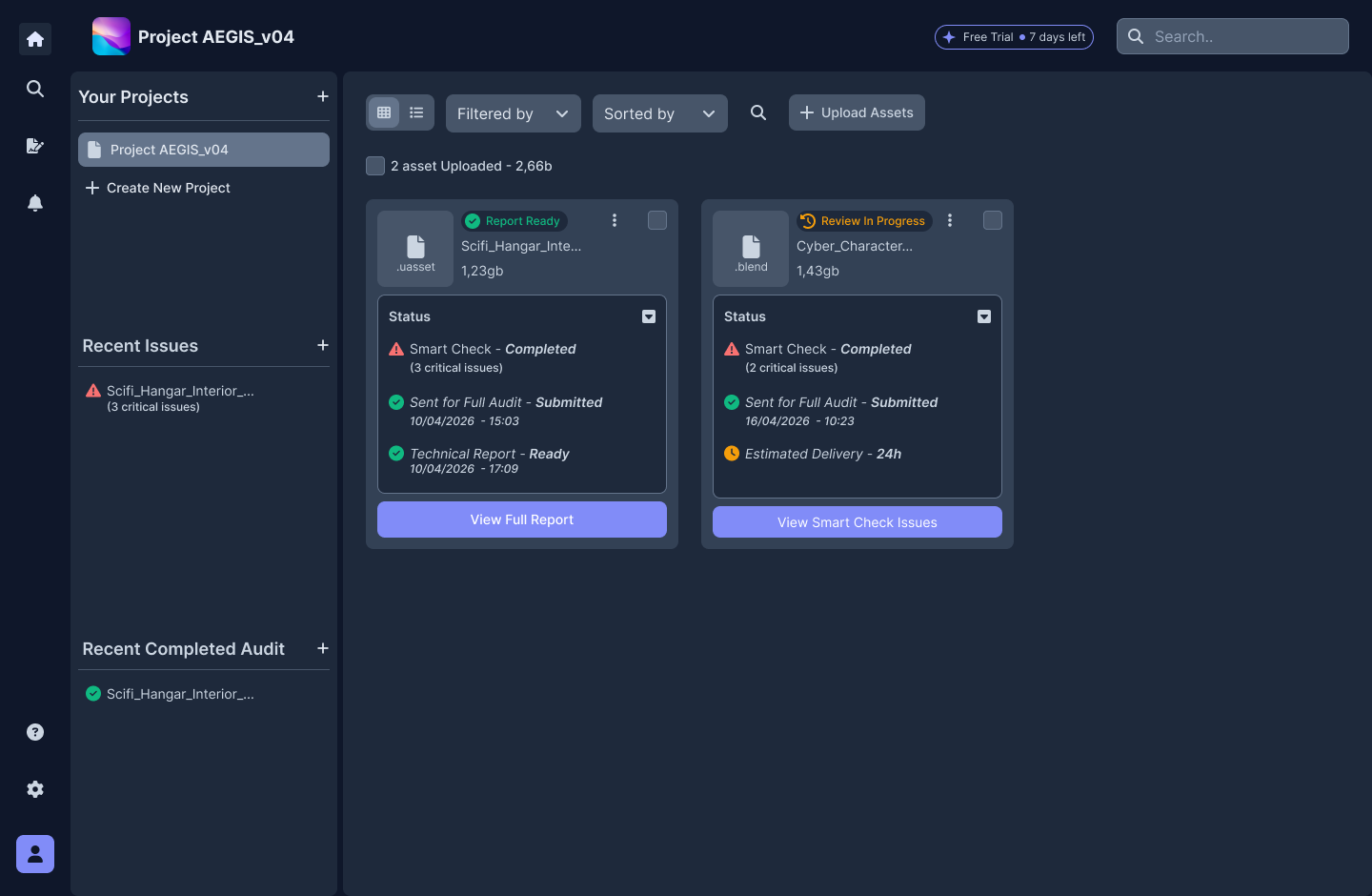Screen dimensions: 1372x896
Task: Open notifications bell in the left sidebar
Action: click(x=35, y=203)
